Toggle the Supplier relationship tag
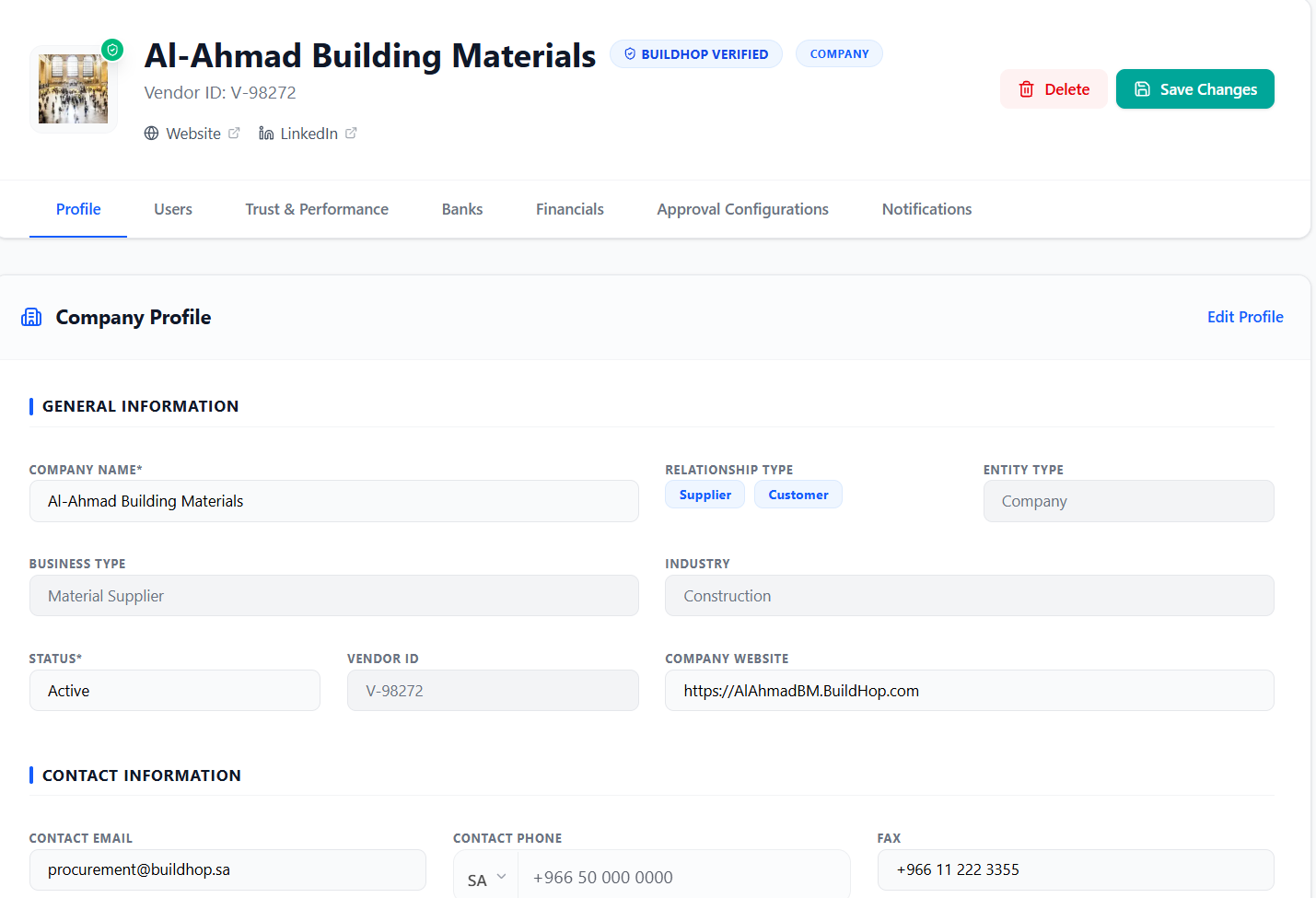The height and width of the screenshot is (898, 1316). point(705,495)
